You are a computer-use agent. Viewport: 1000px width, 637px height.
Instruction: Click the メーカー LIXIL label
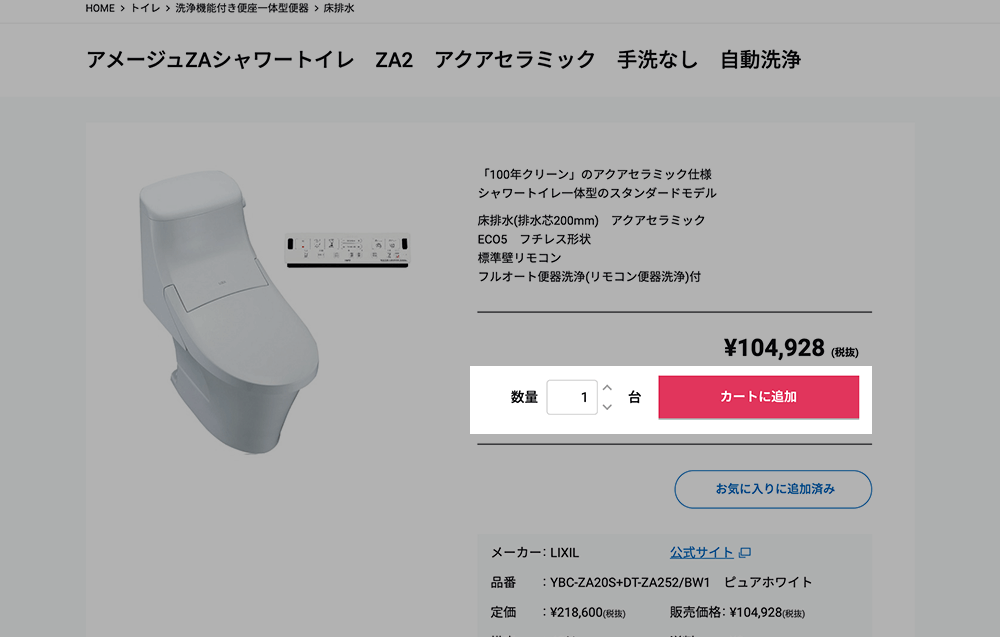[x=534, y=553]
